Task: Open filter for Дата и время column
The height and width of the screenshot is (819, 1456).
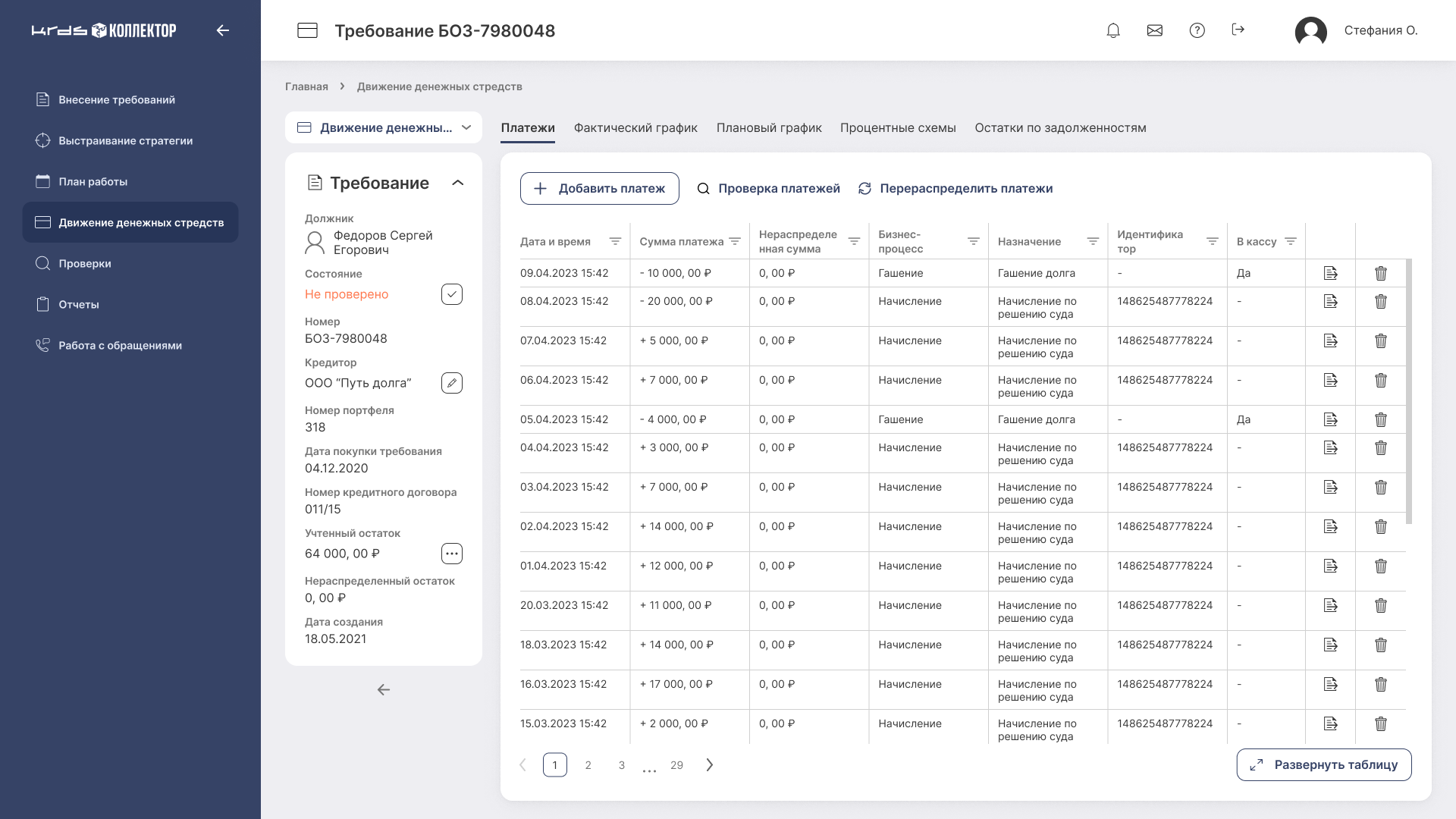Action: click(x=615, y=241)
